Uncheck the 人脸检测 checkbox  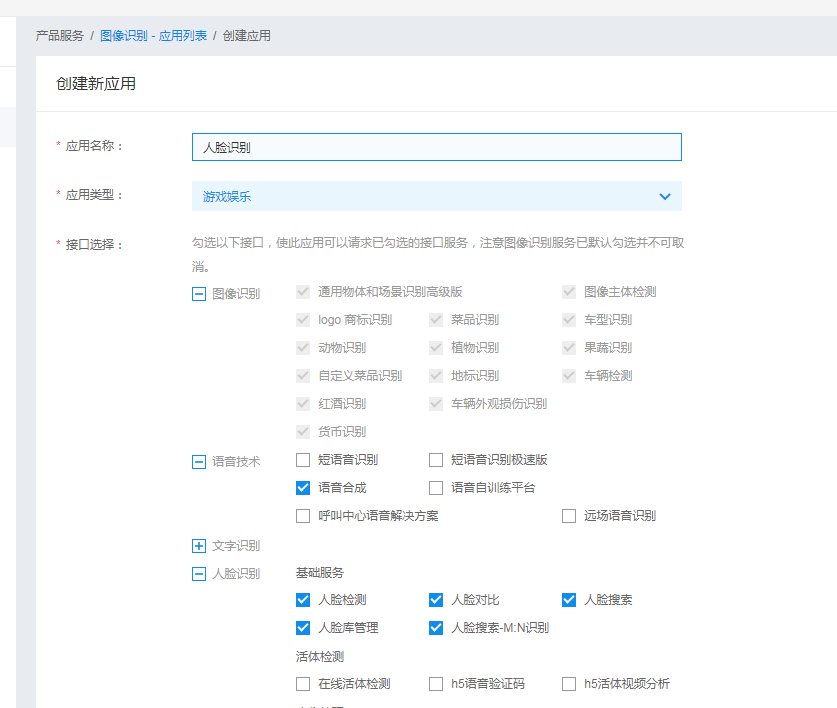coord(303,600)
